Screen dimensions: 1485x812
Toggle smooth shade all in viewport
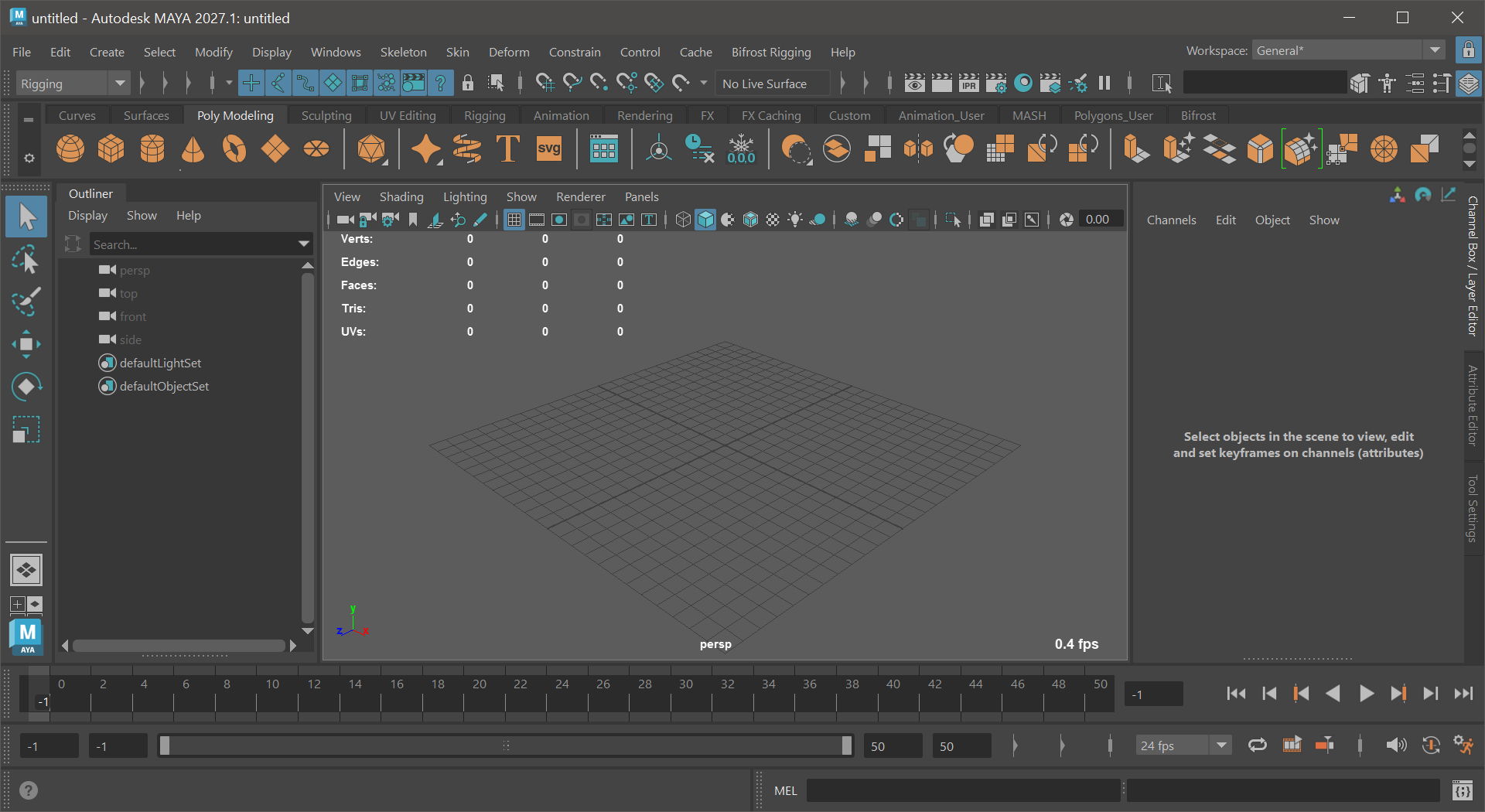(705, 220)
